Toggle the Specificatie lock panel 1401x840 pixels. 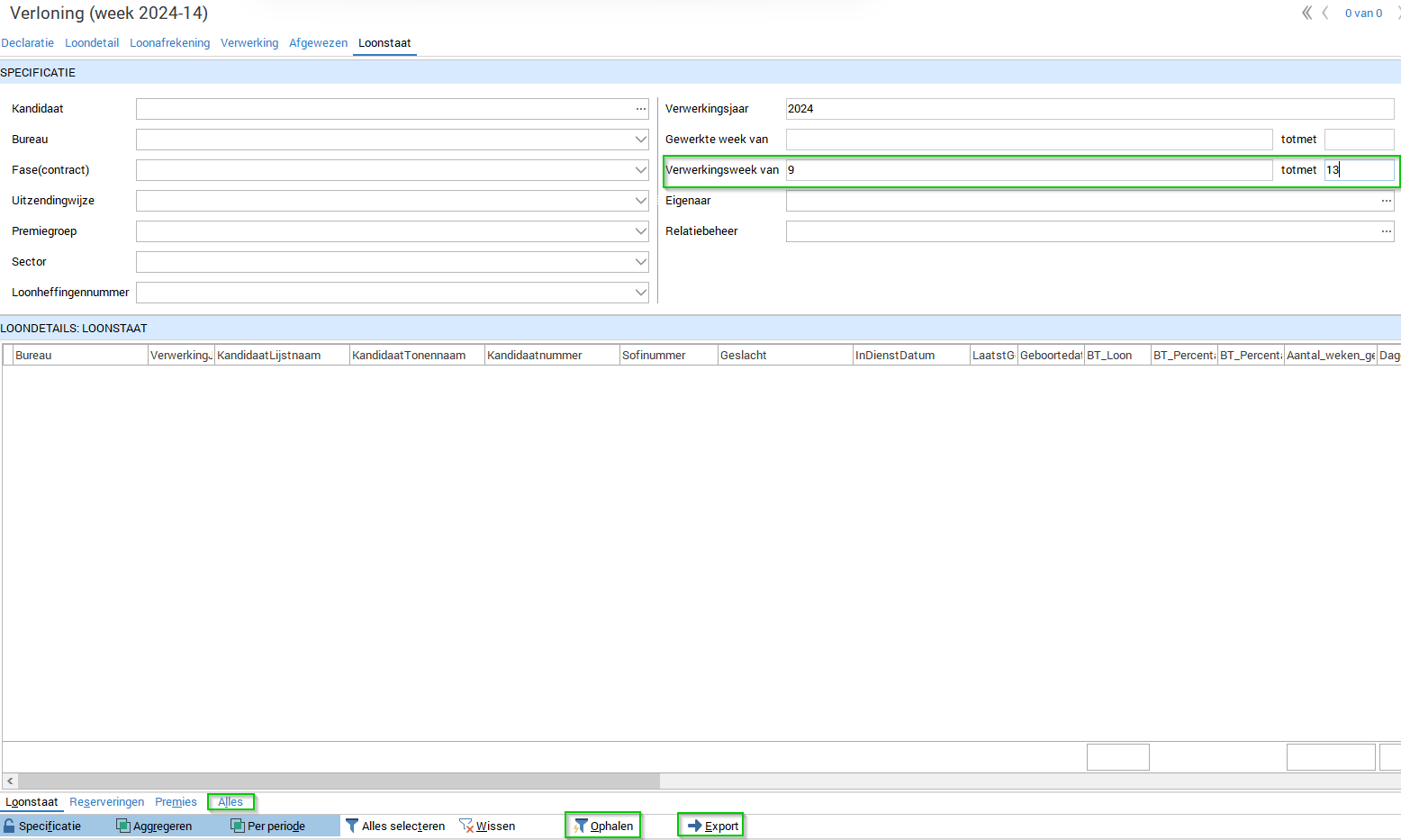pyautogui.click(x=42, y=826)
